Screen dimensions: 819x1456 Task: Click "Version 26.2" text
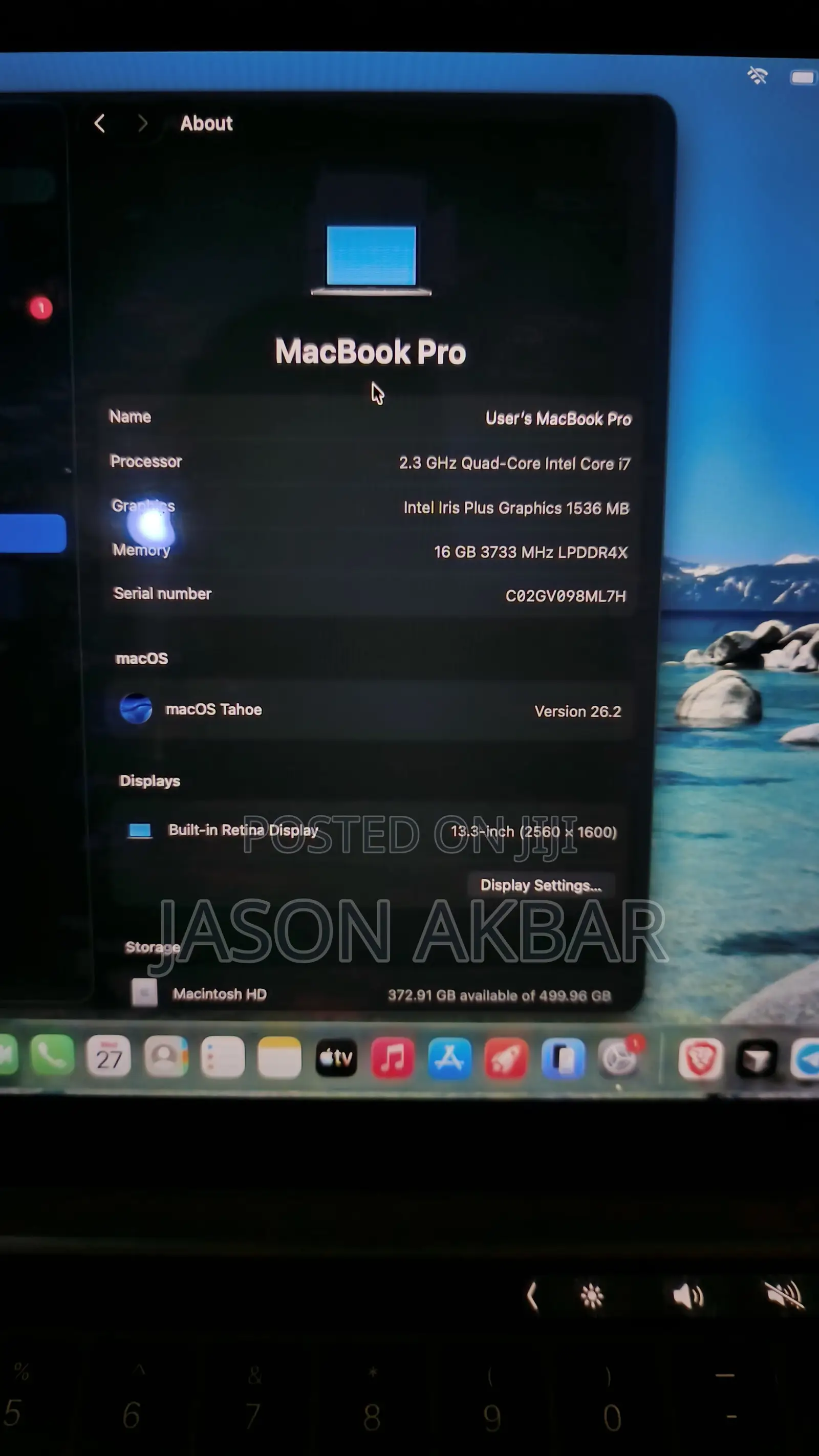[x=578, y=711]
